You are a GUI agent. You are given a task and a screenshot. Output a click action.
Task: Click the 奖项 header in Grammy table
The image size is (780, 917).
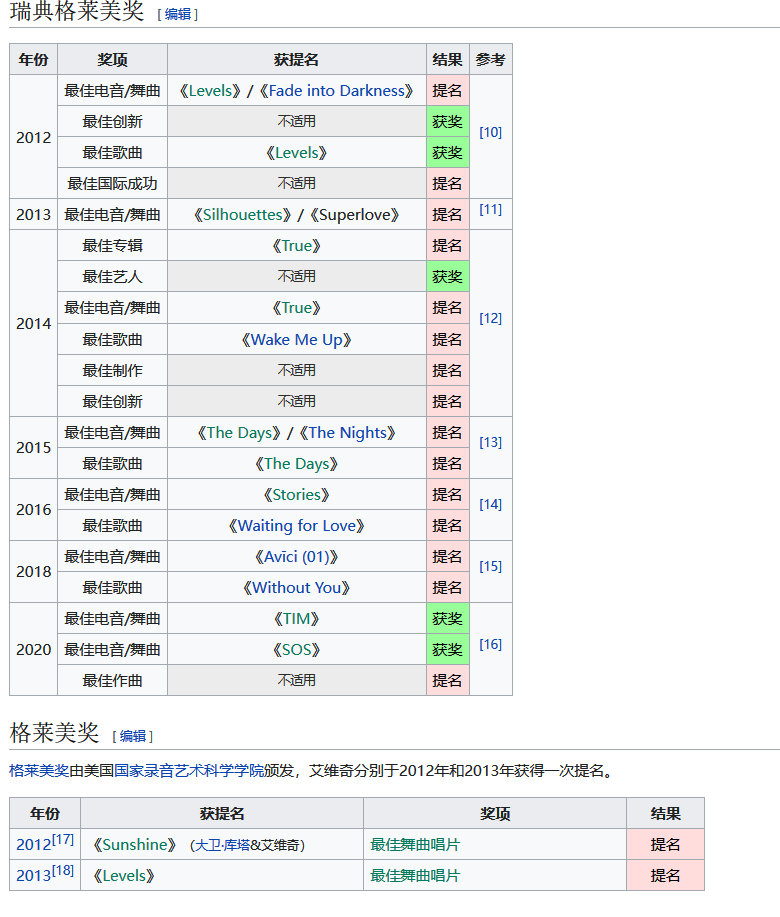point(495,813)
